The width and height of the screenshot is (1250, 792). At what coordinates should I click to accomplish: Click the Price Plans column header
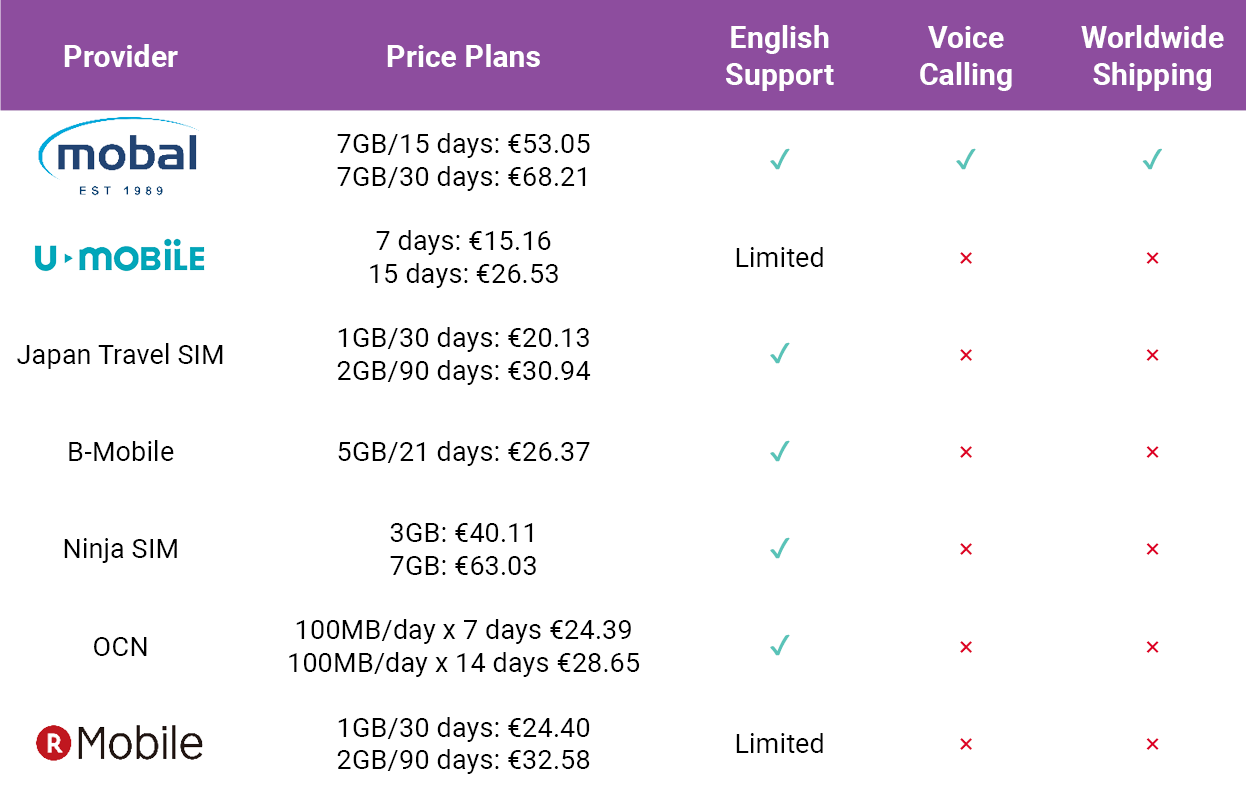pyautogui.click(x=463, y=56)
